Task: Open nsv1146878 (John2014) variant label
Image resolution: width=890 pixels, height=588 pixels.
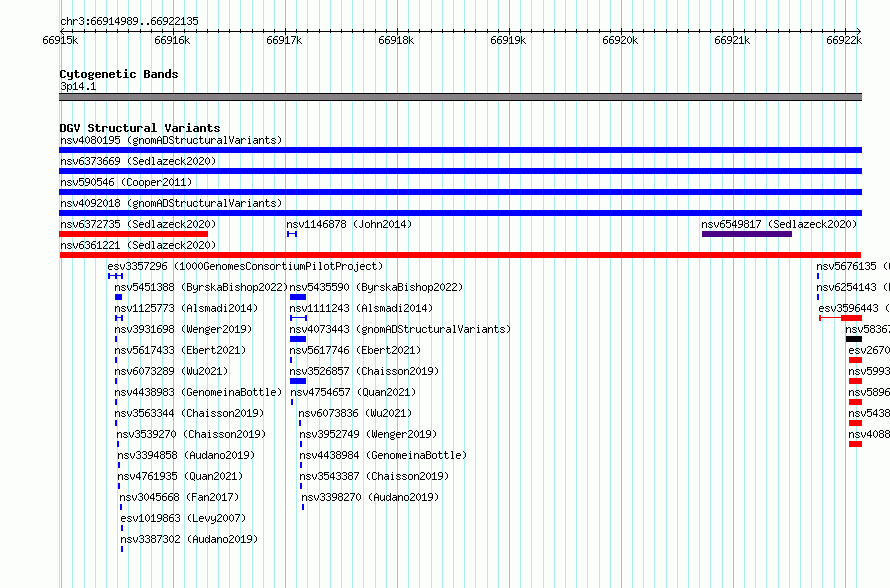Action: point(349,224)
